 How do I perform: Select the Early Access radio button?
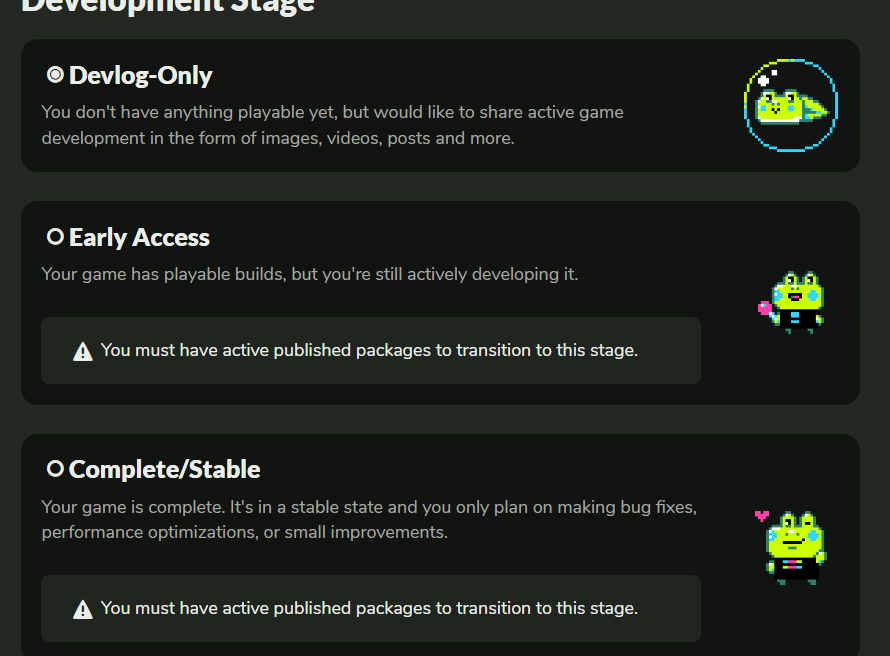(55, 237)
